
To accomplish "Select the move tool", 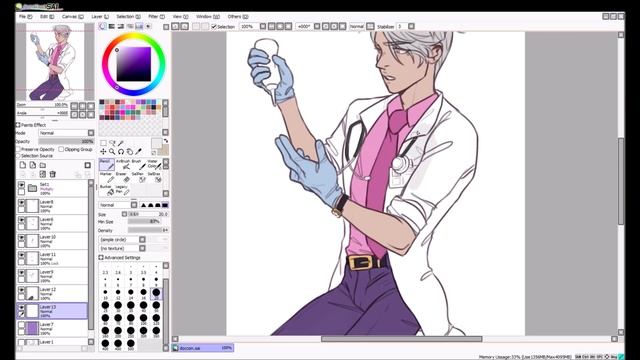I will [x=103, y=151].
